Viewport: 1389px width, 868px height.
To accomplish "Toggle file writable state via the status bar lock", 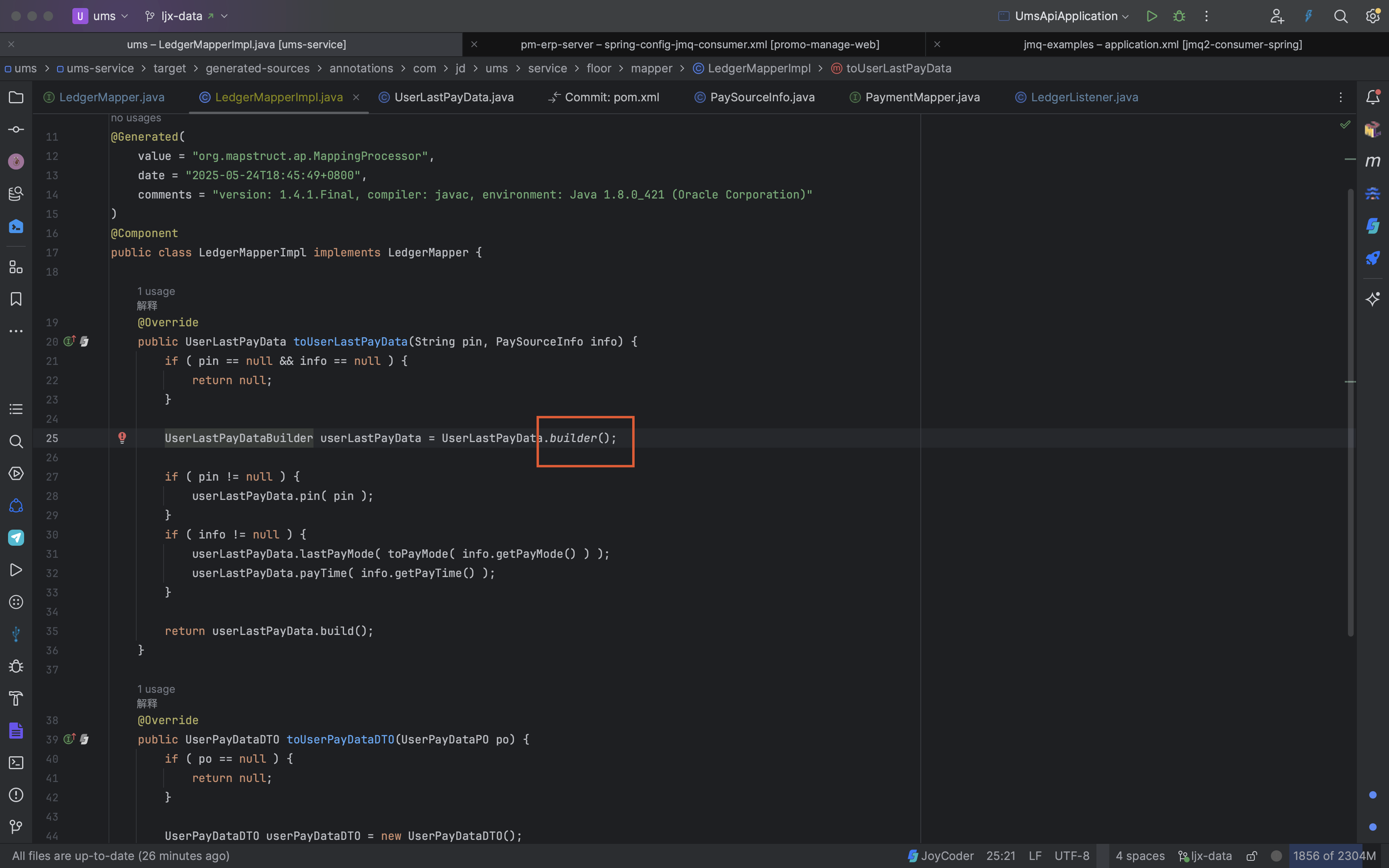I will click(x=1252, y=856).
